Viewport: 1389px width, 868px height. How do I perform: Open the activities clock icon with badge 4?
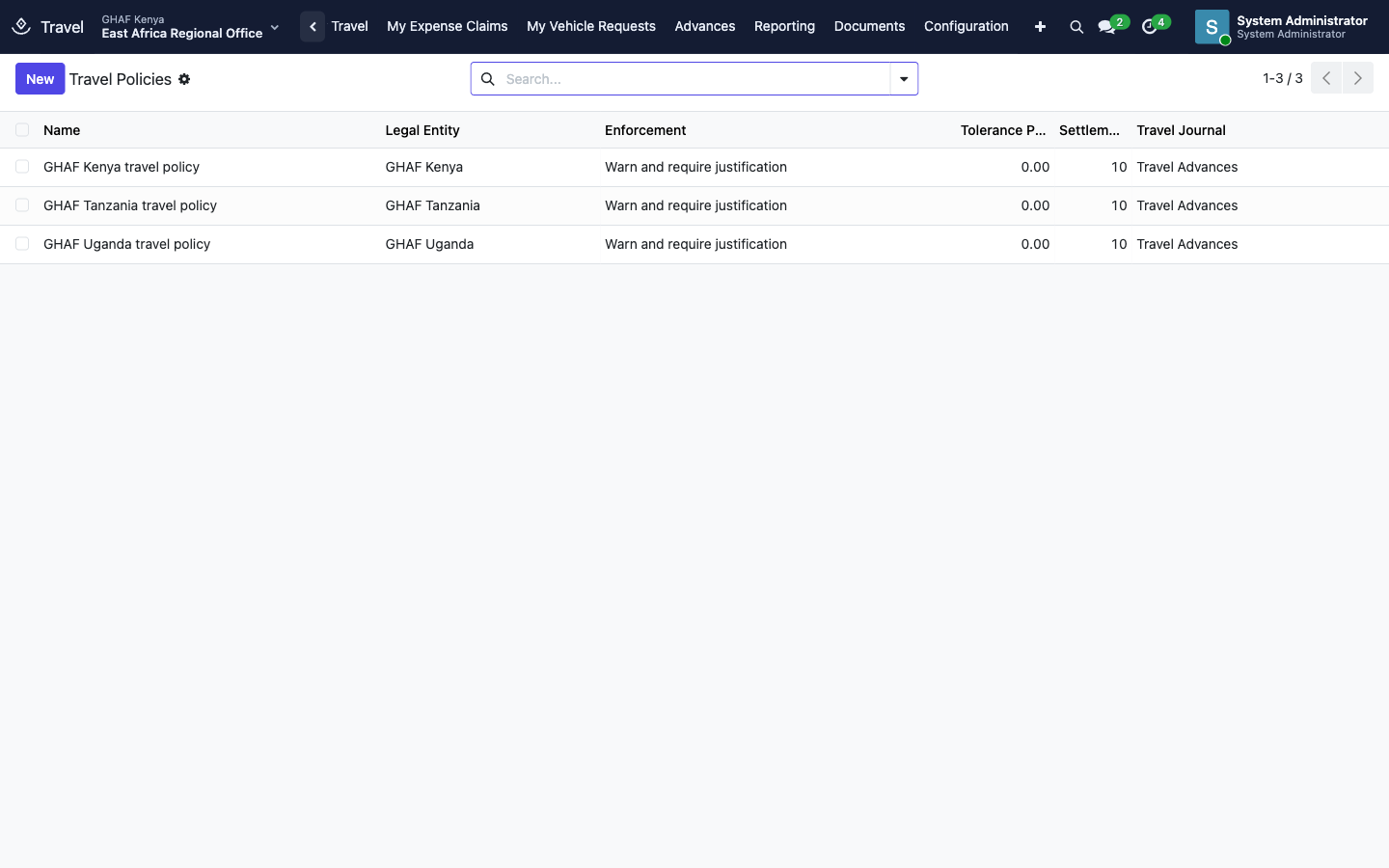click(1149, 27)
